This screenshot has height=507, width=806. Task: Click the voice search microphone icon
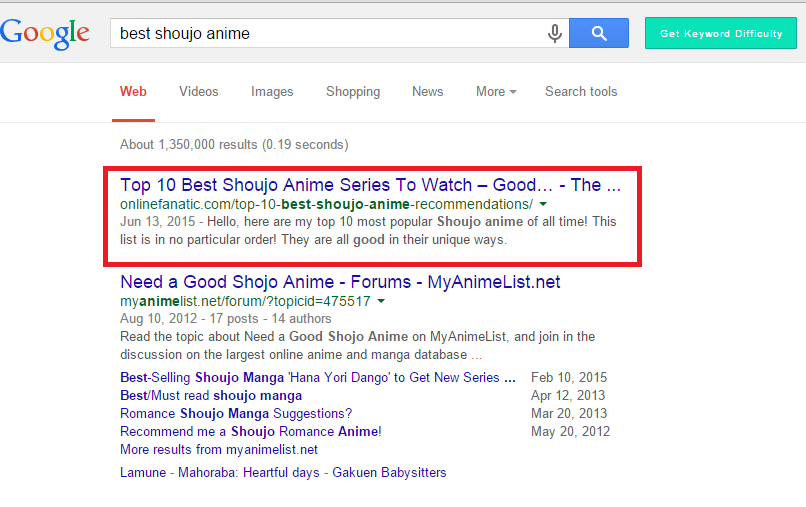point(554,33)
